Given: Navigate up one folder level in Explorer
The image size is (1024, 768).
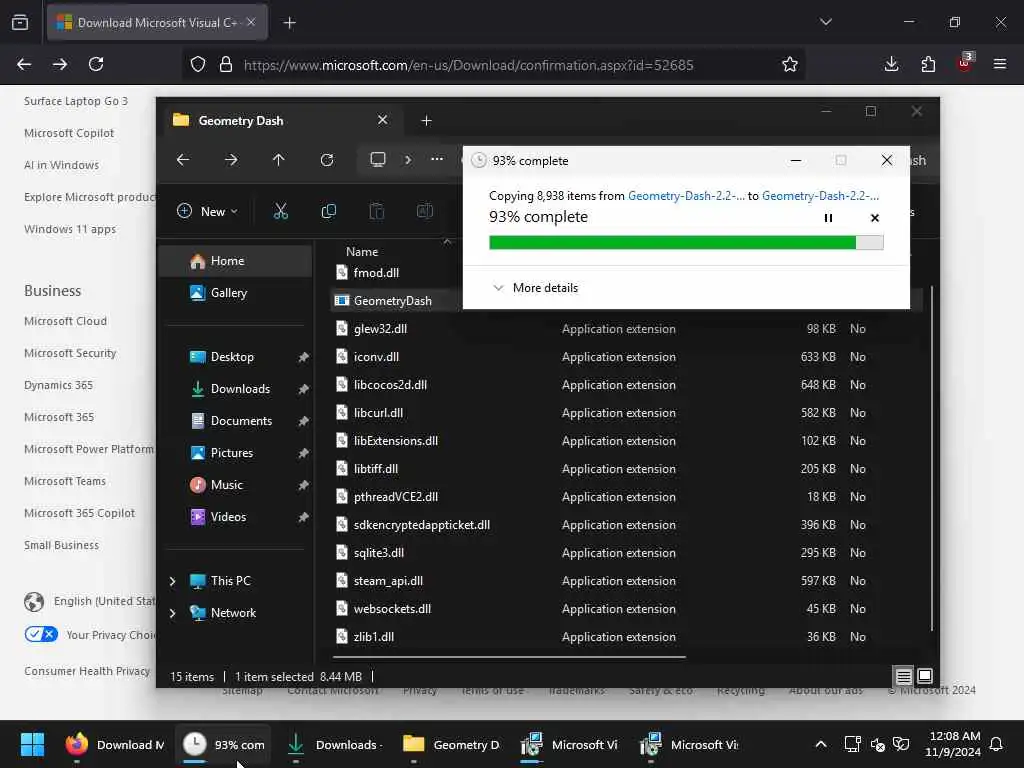Looking at the screenshot, I should [279, 159].
